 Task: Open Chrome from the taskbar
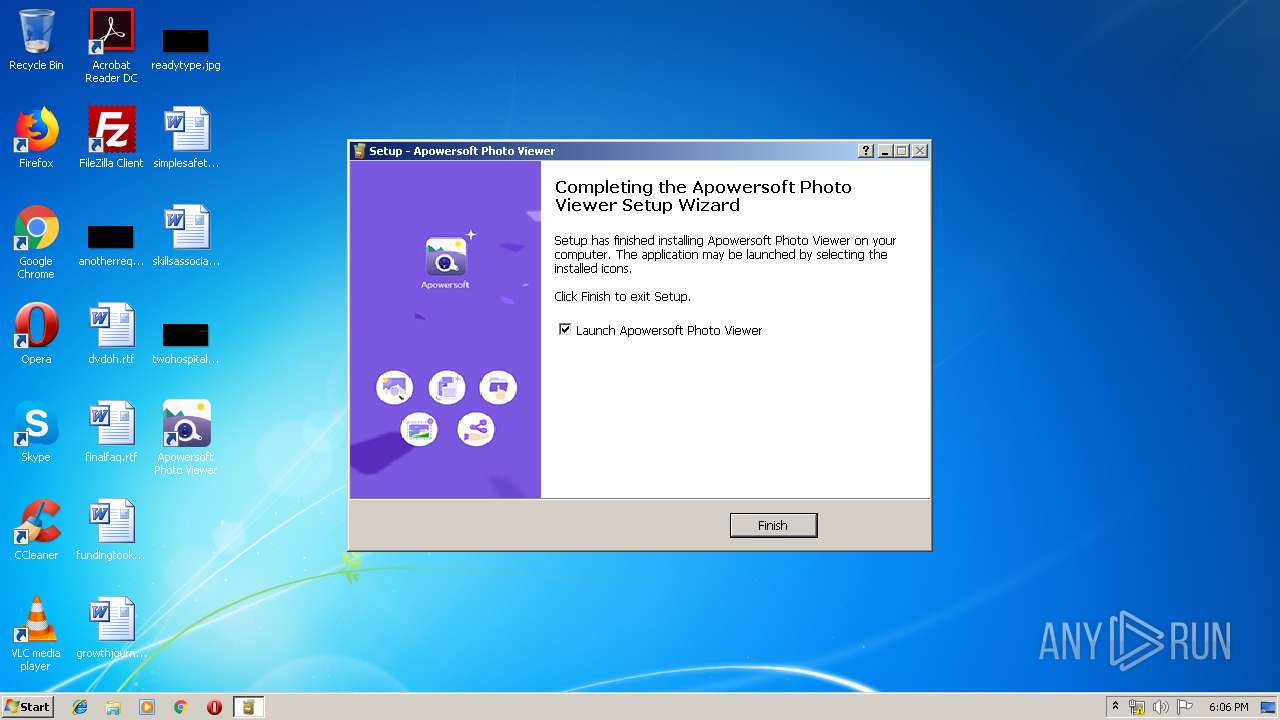[180, 707]
